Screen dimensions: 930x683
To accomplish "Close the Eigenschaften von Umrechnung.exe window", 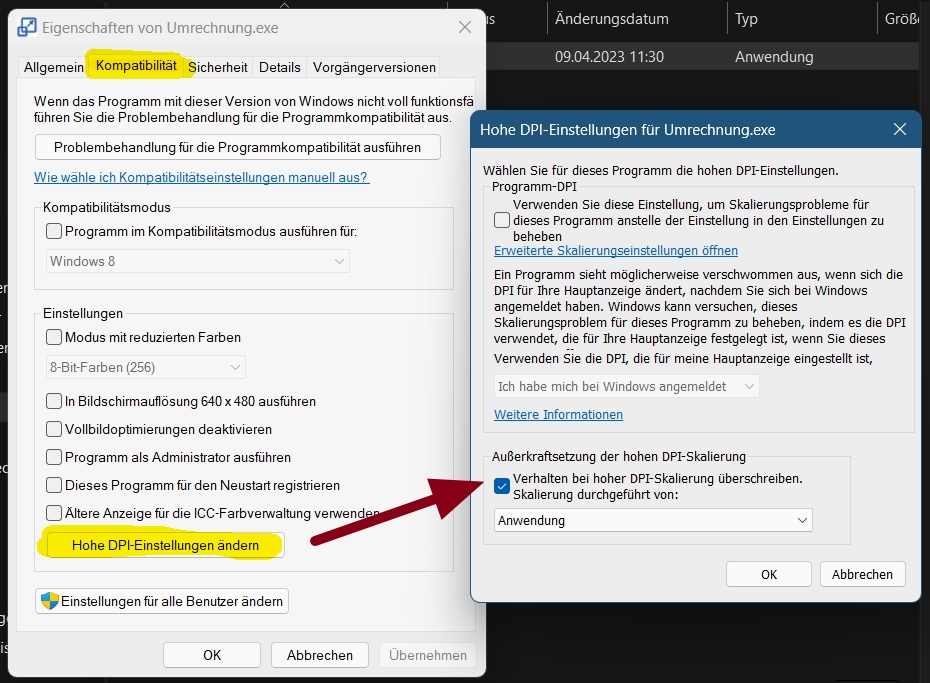I will coord(464,28).
